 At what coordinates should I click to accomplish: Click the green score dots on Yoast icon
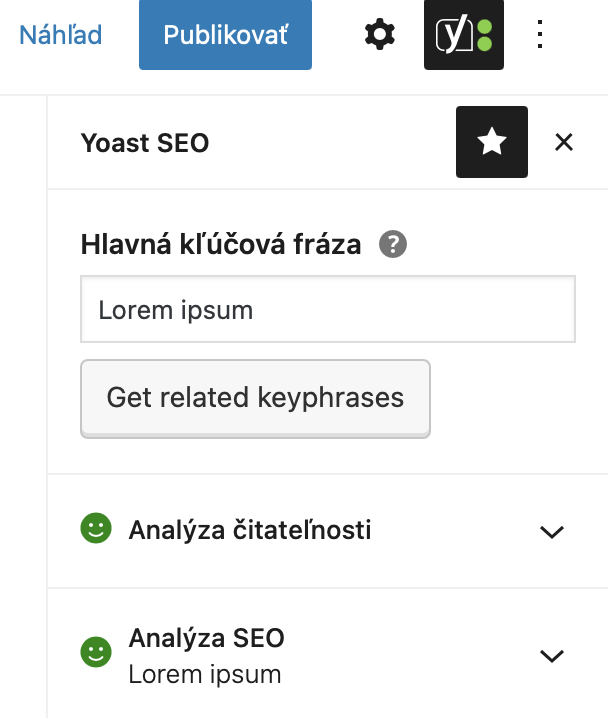(x=484, y=35)
